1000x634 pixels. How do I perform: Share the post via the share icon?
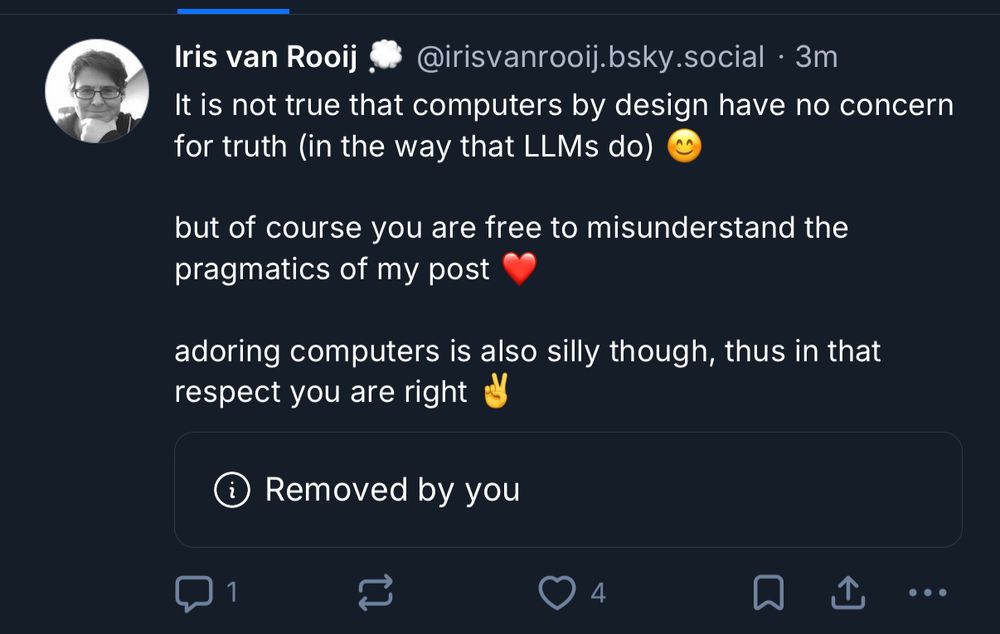pos(846,592)
